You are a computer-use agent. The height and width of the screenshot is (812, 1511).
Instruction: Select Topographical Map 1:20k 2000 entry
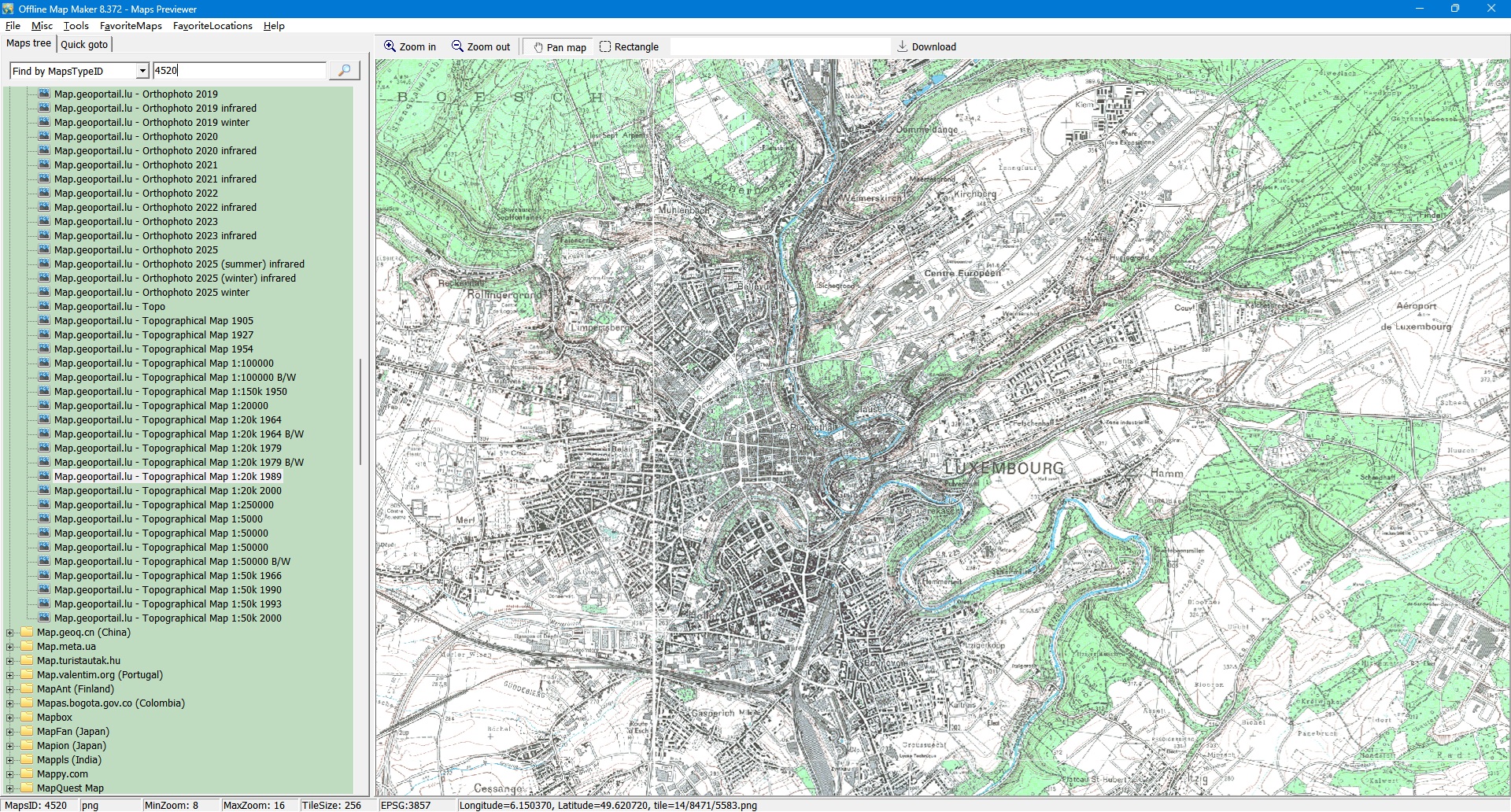pyautogui.click(x=168, y=491)
